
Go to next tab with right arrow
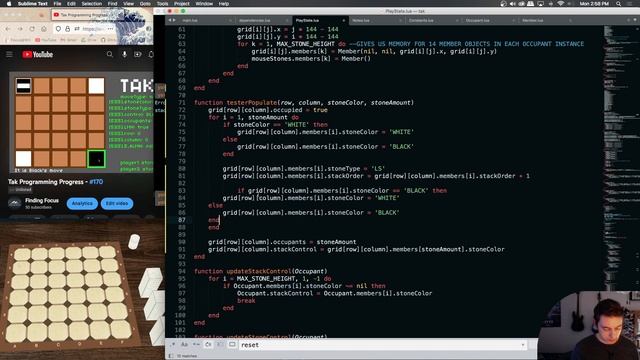pos(174,20)
